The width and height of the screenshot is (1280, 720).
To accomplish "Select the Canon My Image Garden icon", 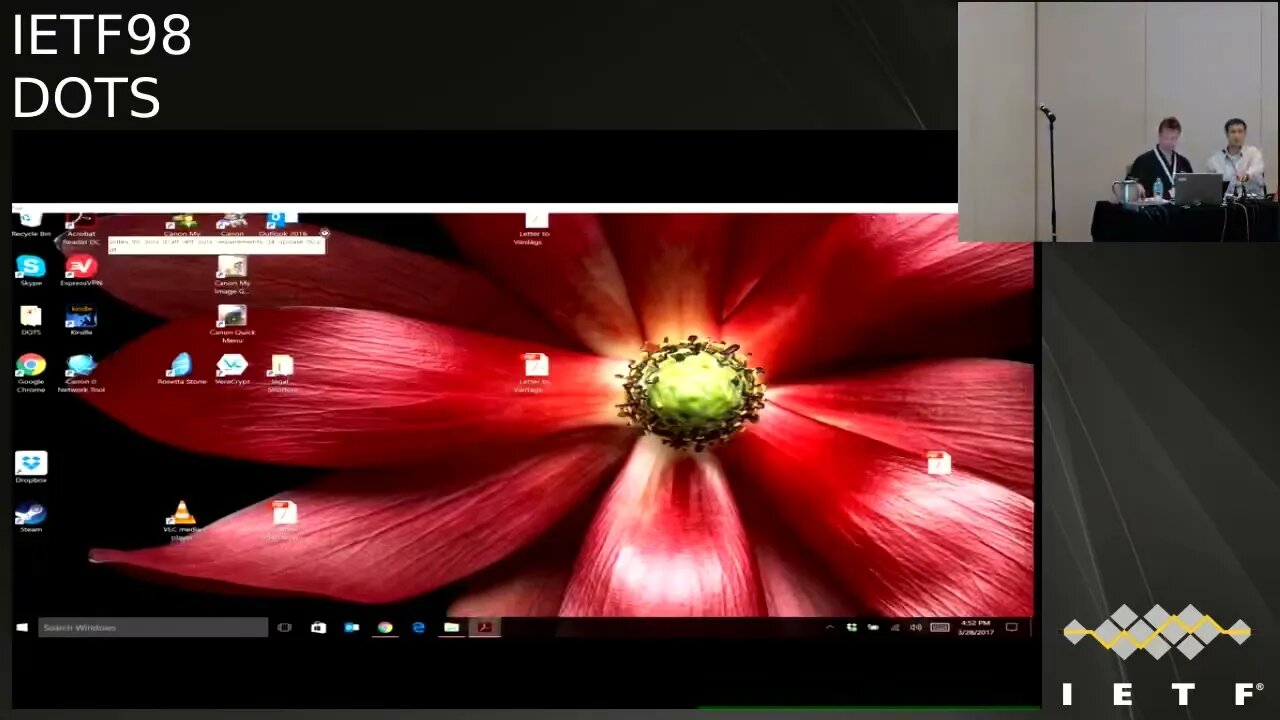I will (x=232, y=275).
